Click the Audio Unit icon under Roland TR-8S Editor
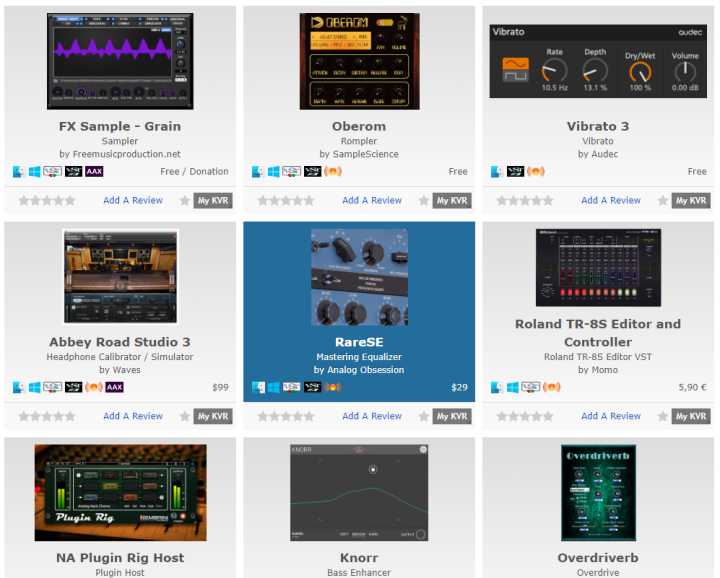The image size is (720, 578). coord(551,387)
